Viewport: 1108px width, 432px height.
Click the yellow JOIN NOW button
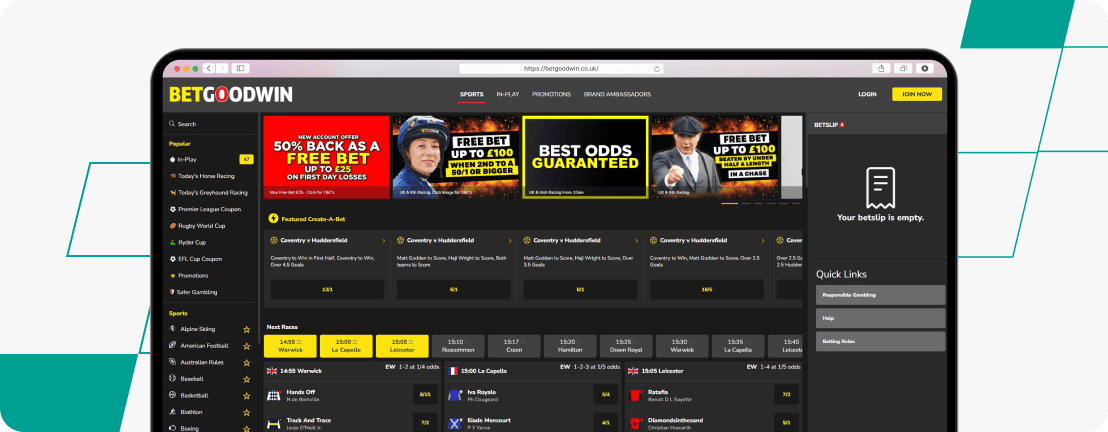coord(917,94)
